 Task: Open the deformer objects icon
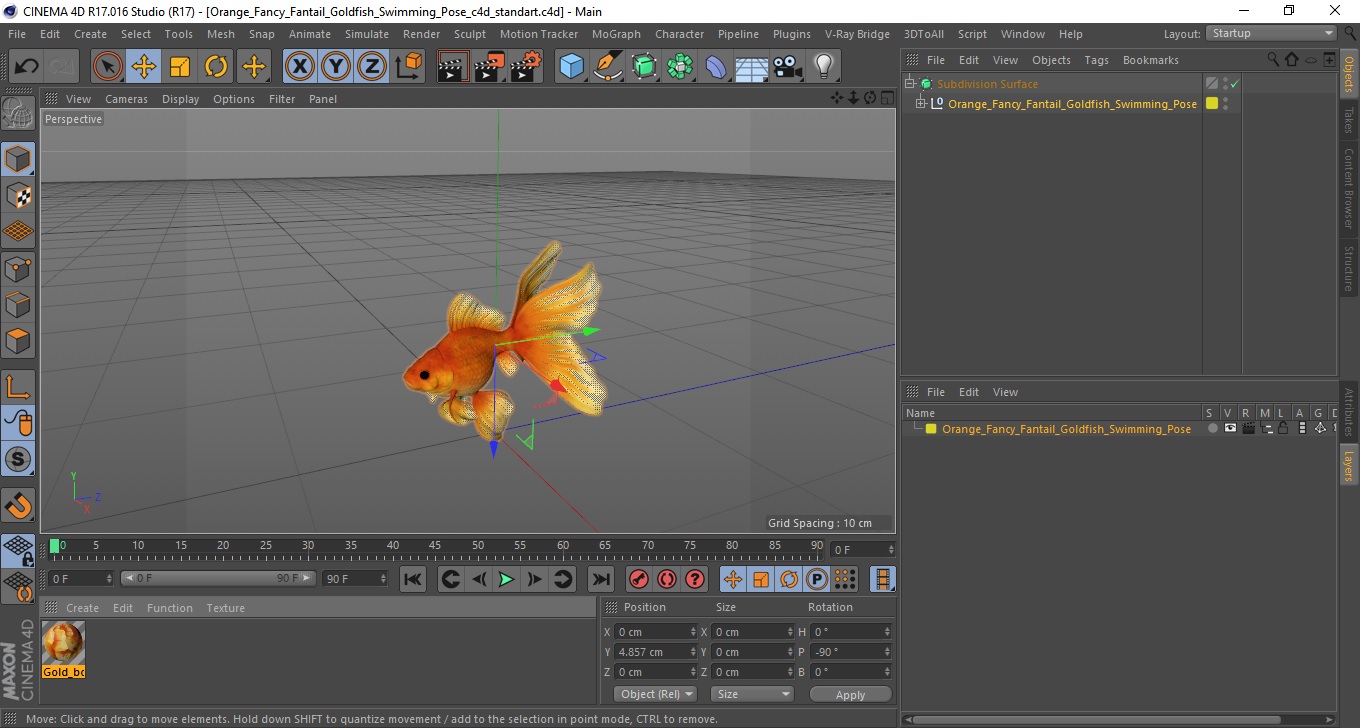coord(716,67)
